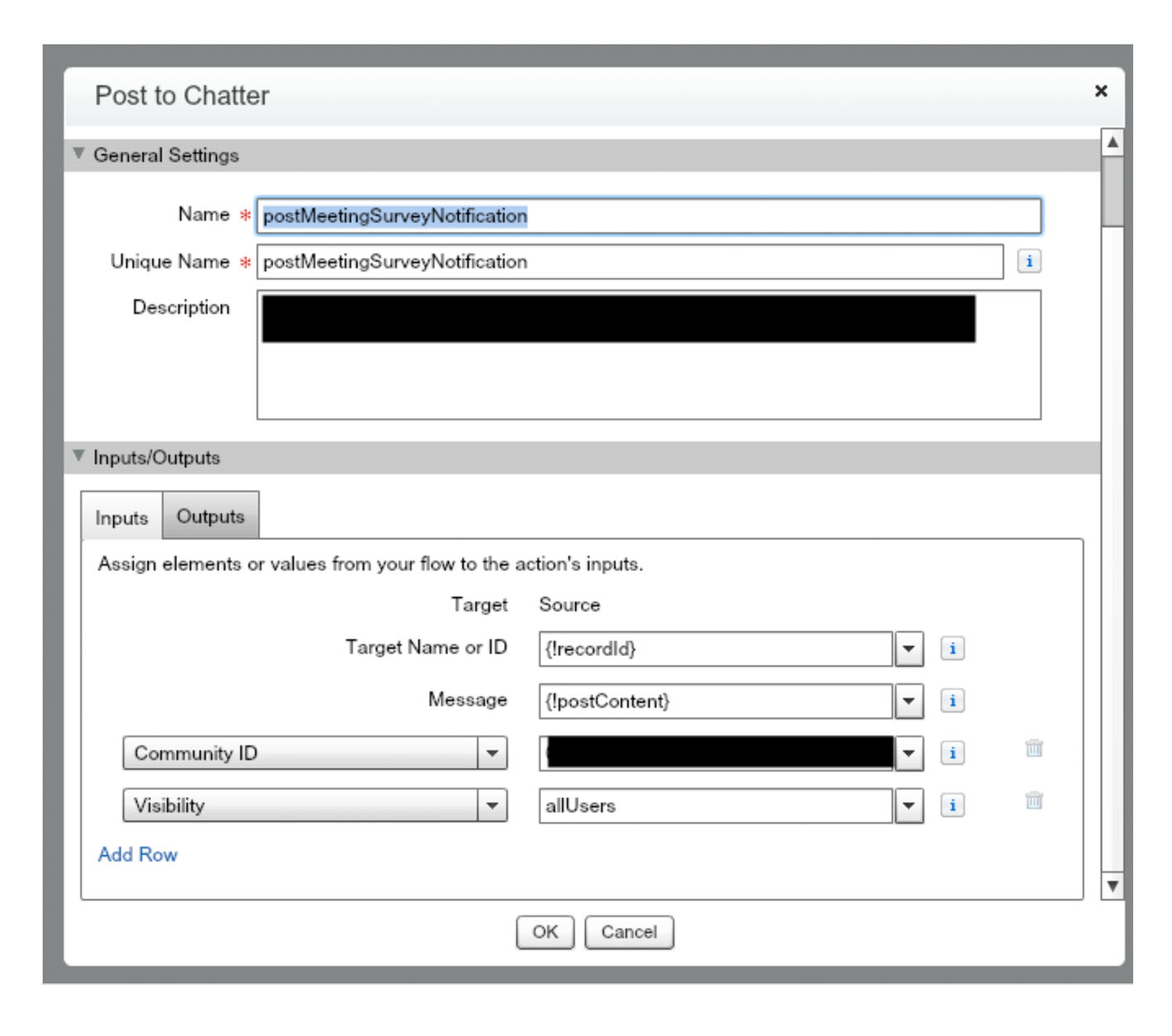Show info for Visibility row

click(952, 805)
